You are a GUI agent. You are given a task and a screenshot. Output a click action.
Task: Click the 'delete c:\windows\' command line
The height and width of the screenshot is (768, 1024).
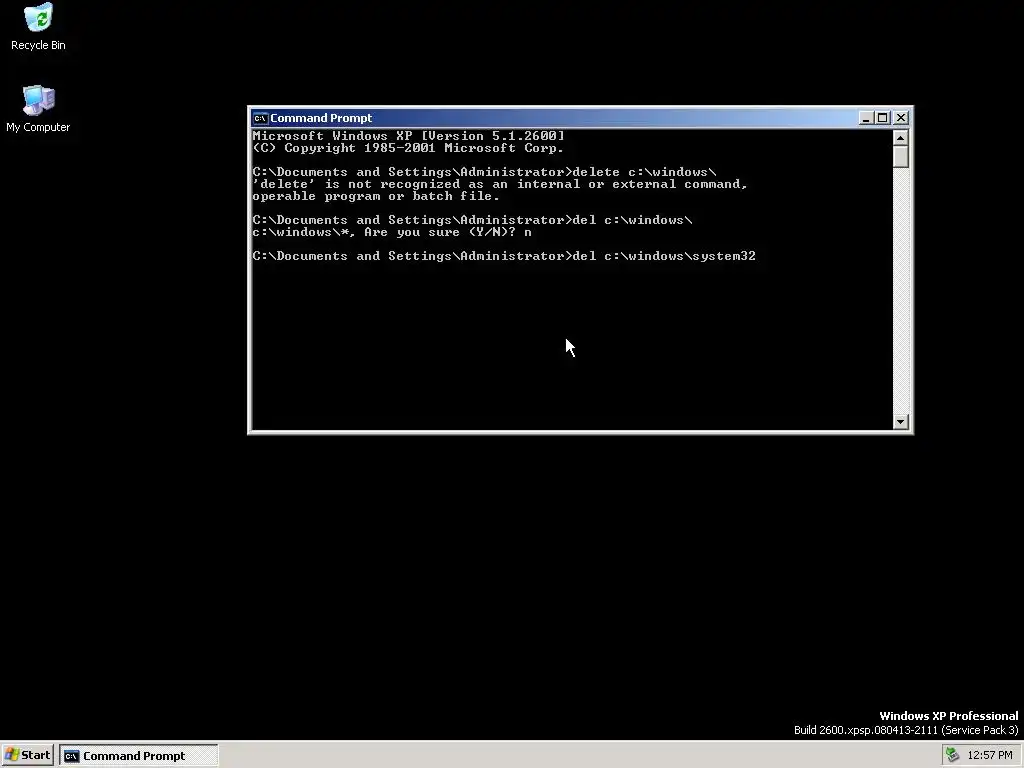485,172
